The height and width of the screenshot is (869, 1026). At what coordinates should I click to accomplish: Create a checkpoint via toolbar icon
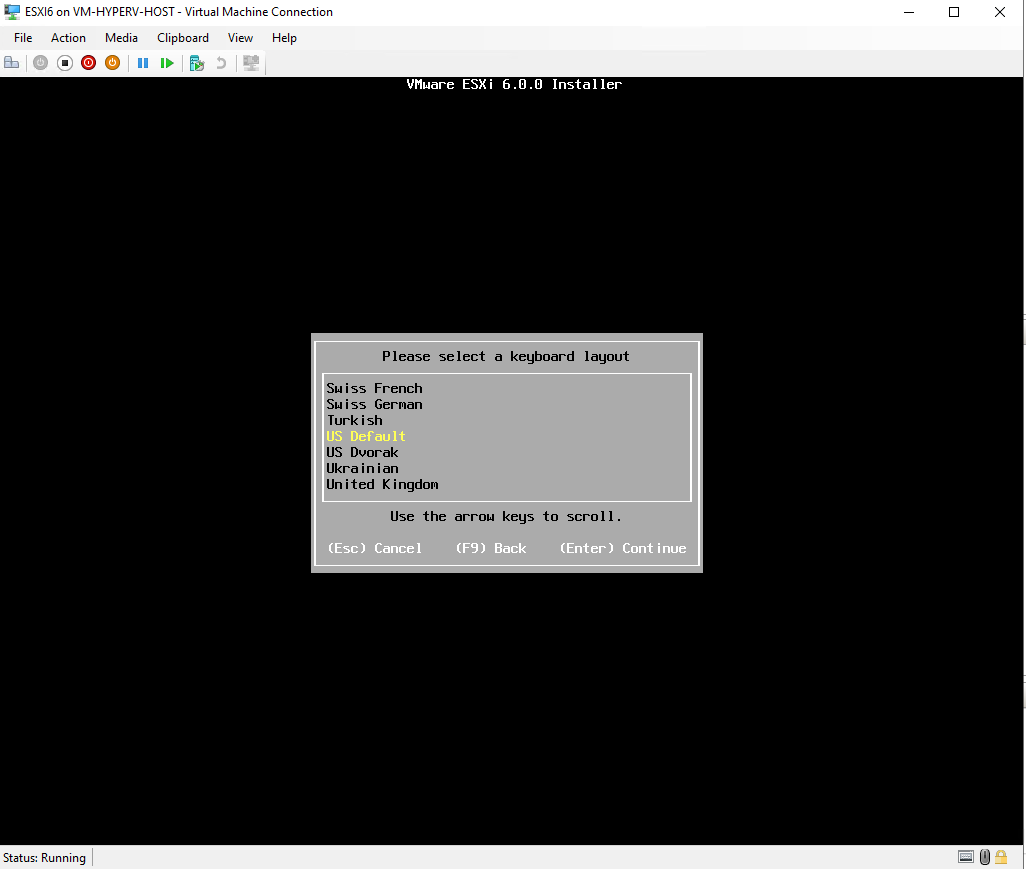coord(197,63)
